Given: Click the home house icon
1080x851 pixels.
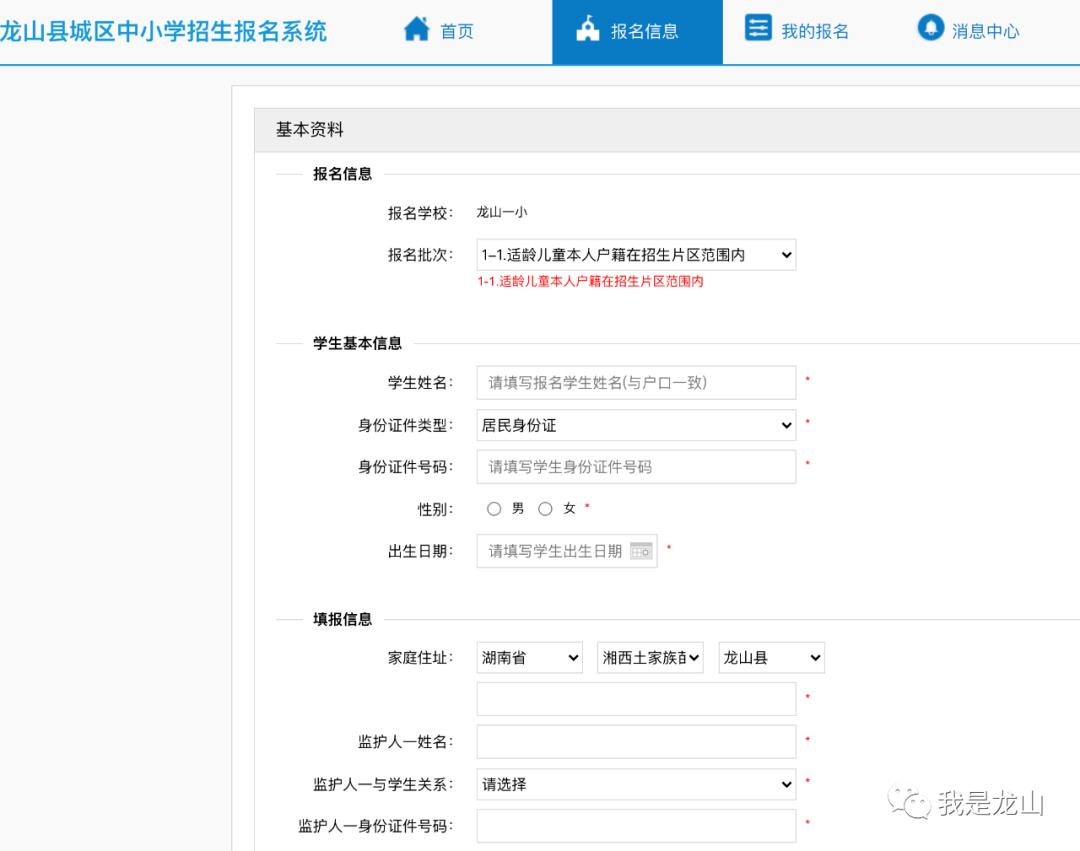Looking at the screenshot, I should coord(417,29).
